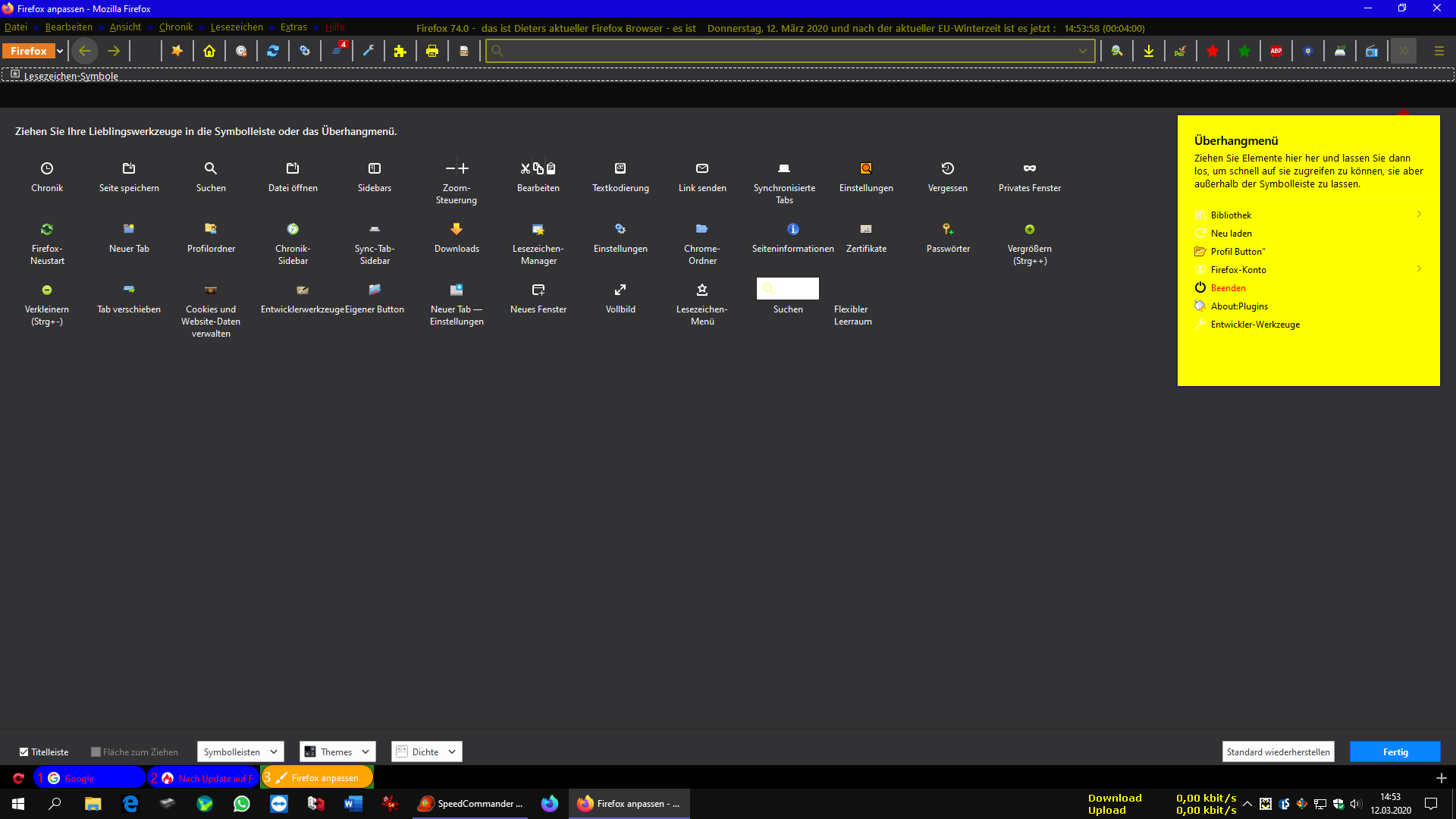Click the URL search input field

click(x=789, y=51)
